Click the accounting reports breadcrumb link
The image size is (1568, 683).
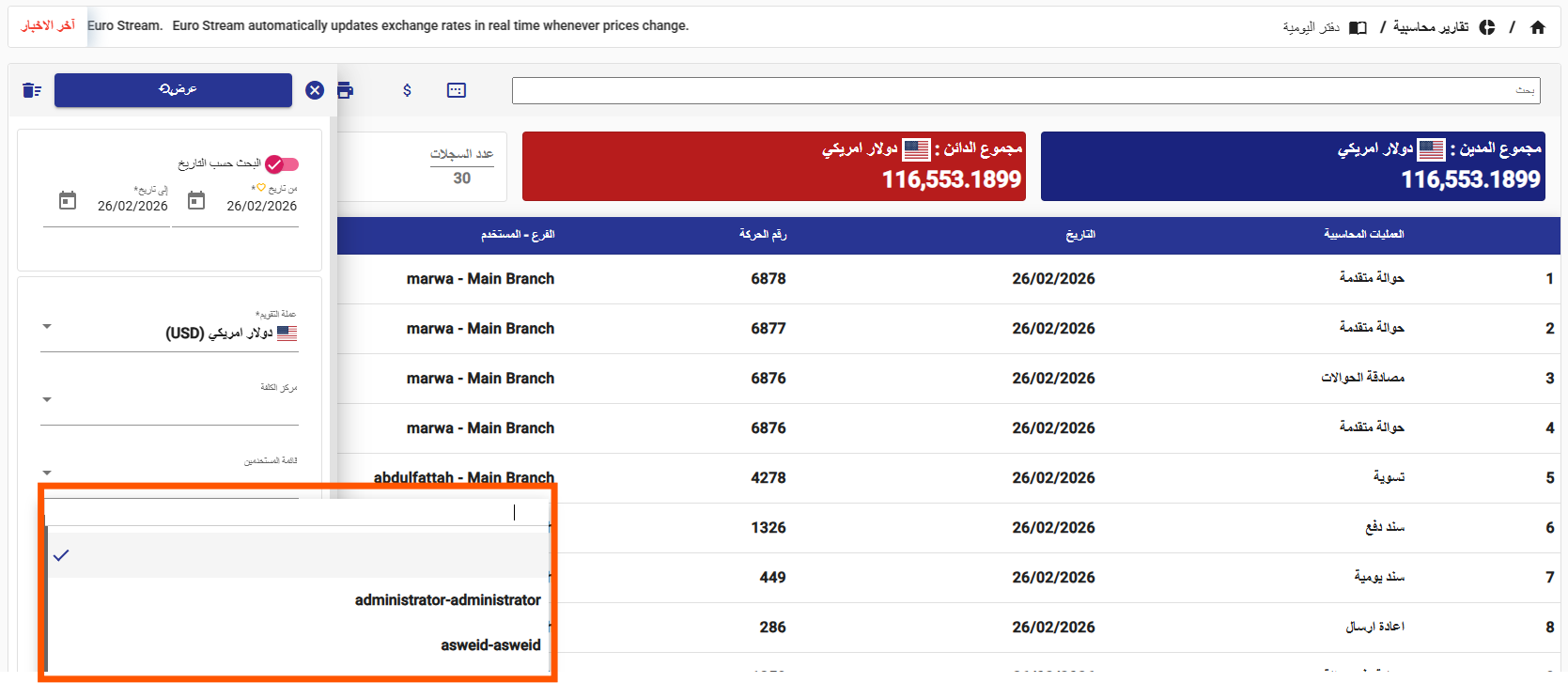[1430, 27]
